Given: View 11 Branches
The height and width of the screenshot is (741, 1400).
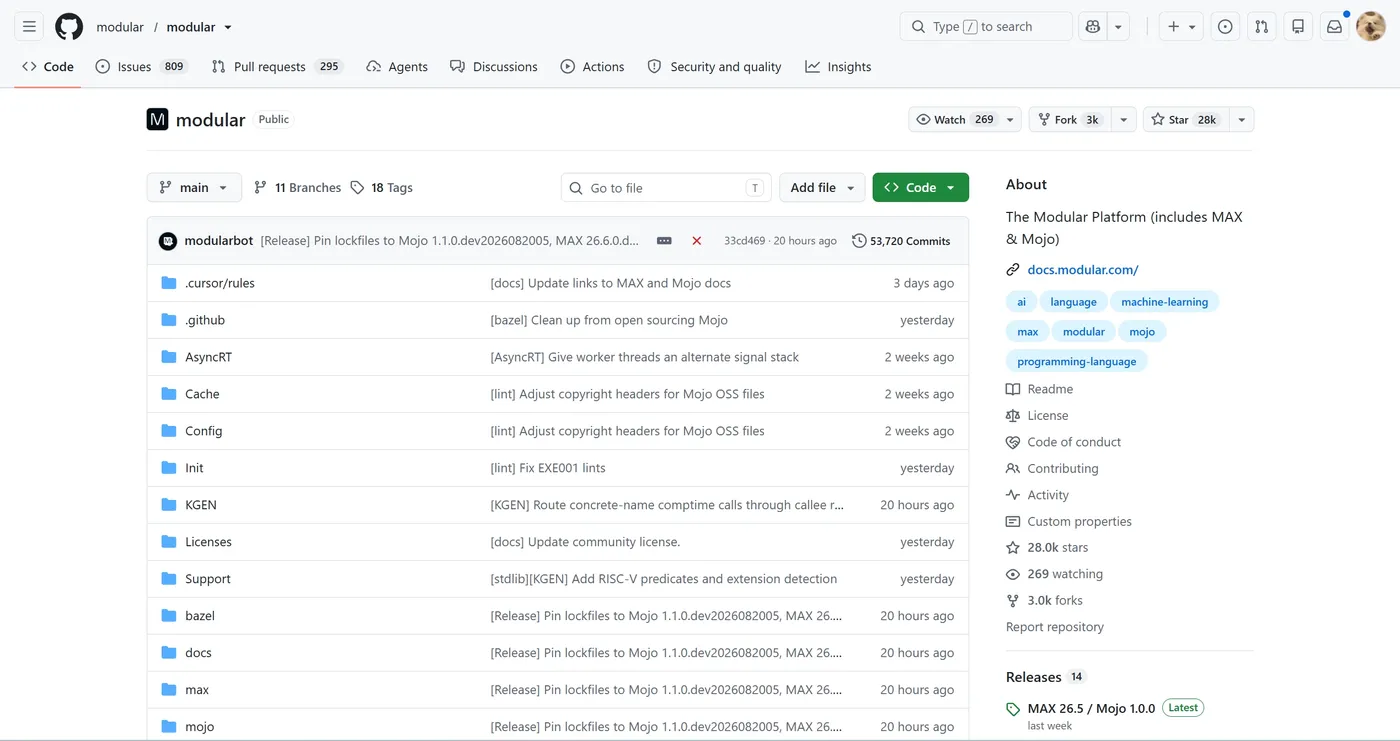Looking at the screenshot, I should tap(298, 187).
